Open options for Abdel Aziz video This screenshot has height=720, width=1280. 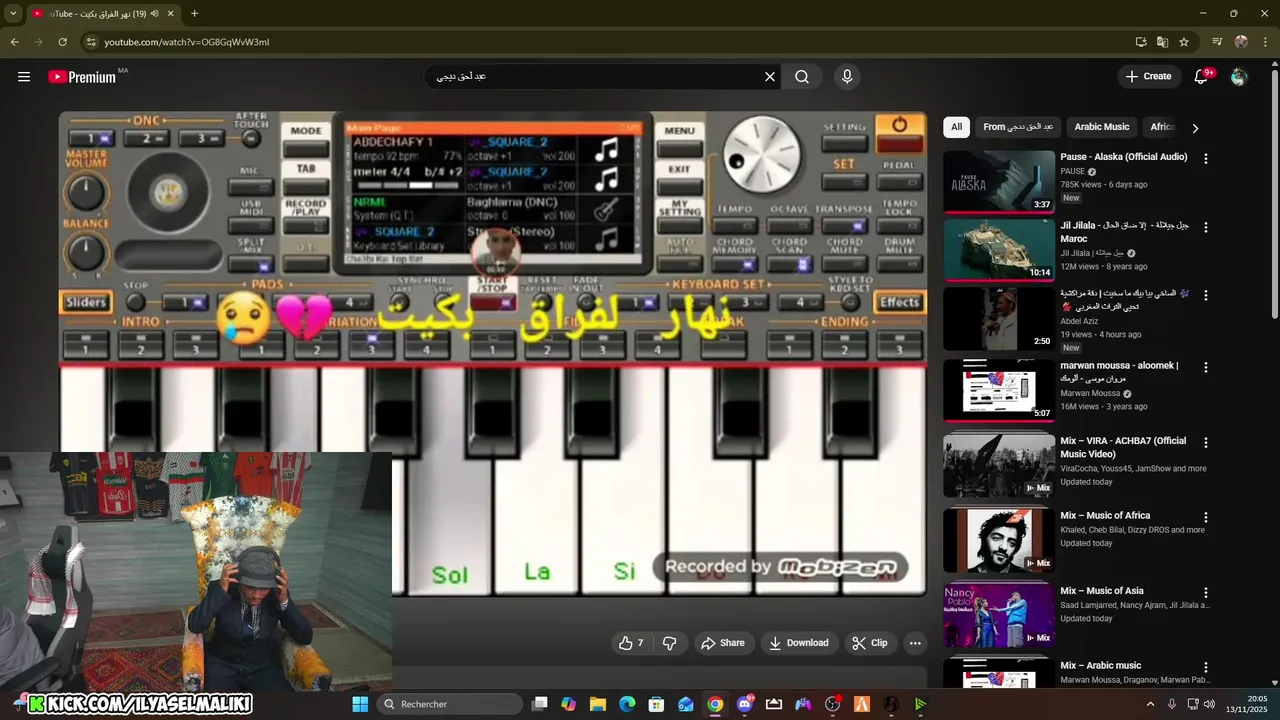[x=1205, y=295]
